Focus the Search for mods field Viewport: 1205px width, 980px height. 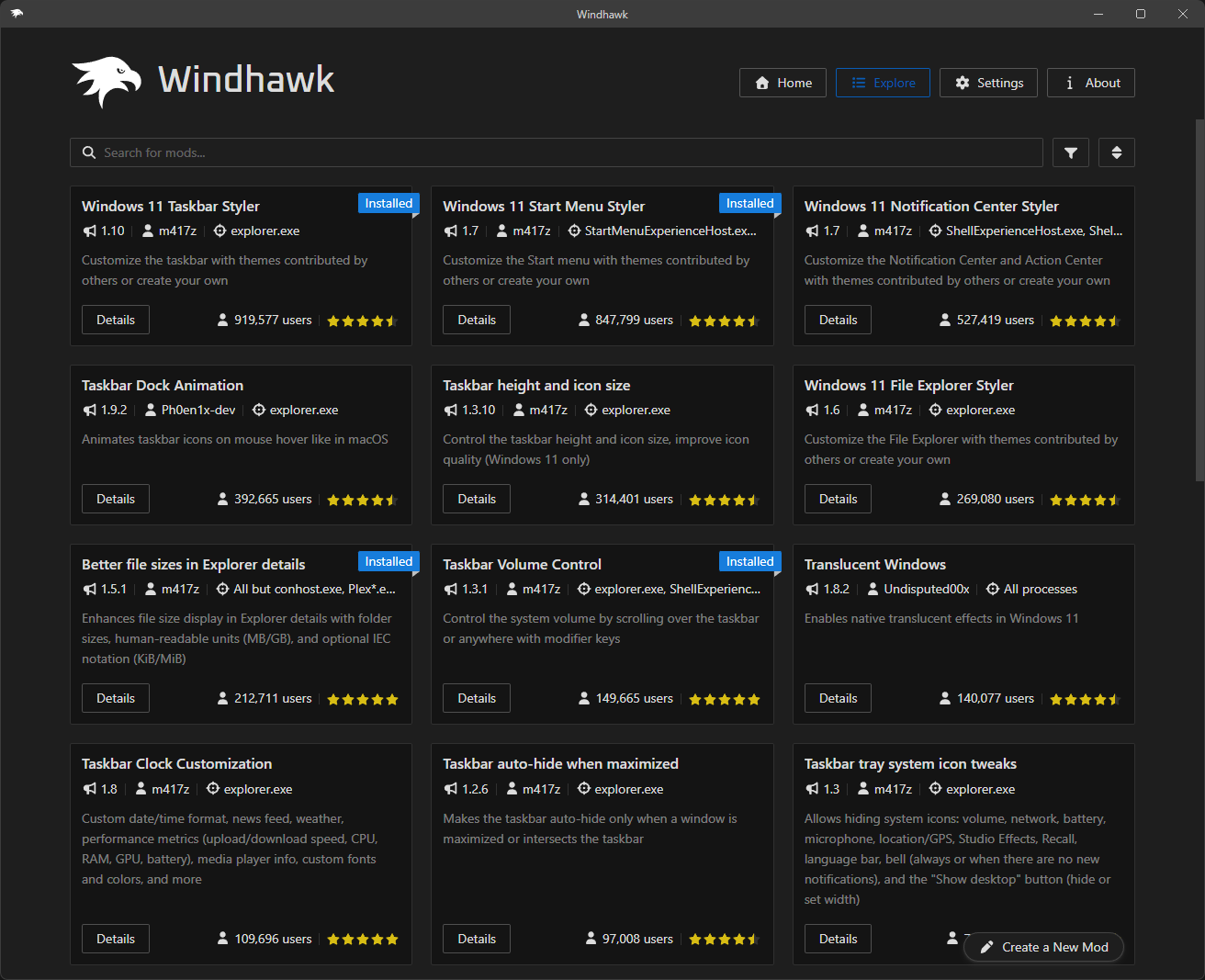click(x=557, y=152)
